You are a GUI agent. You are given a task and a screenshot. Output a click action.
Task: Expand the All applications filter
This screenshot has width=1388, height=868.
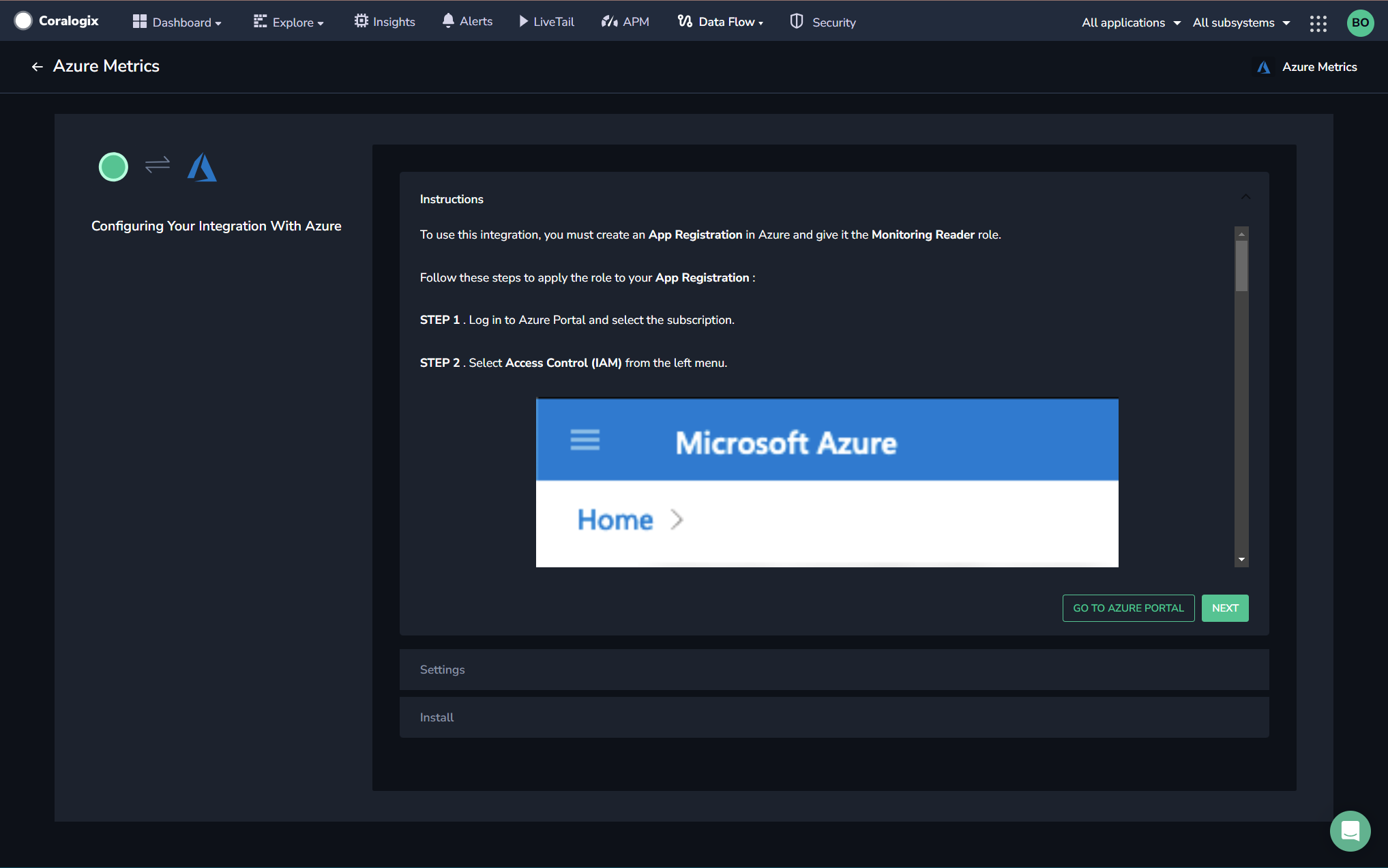click(x=1130, y=23)
